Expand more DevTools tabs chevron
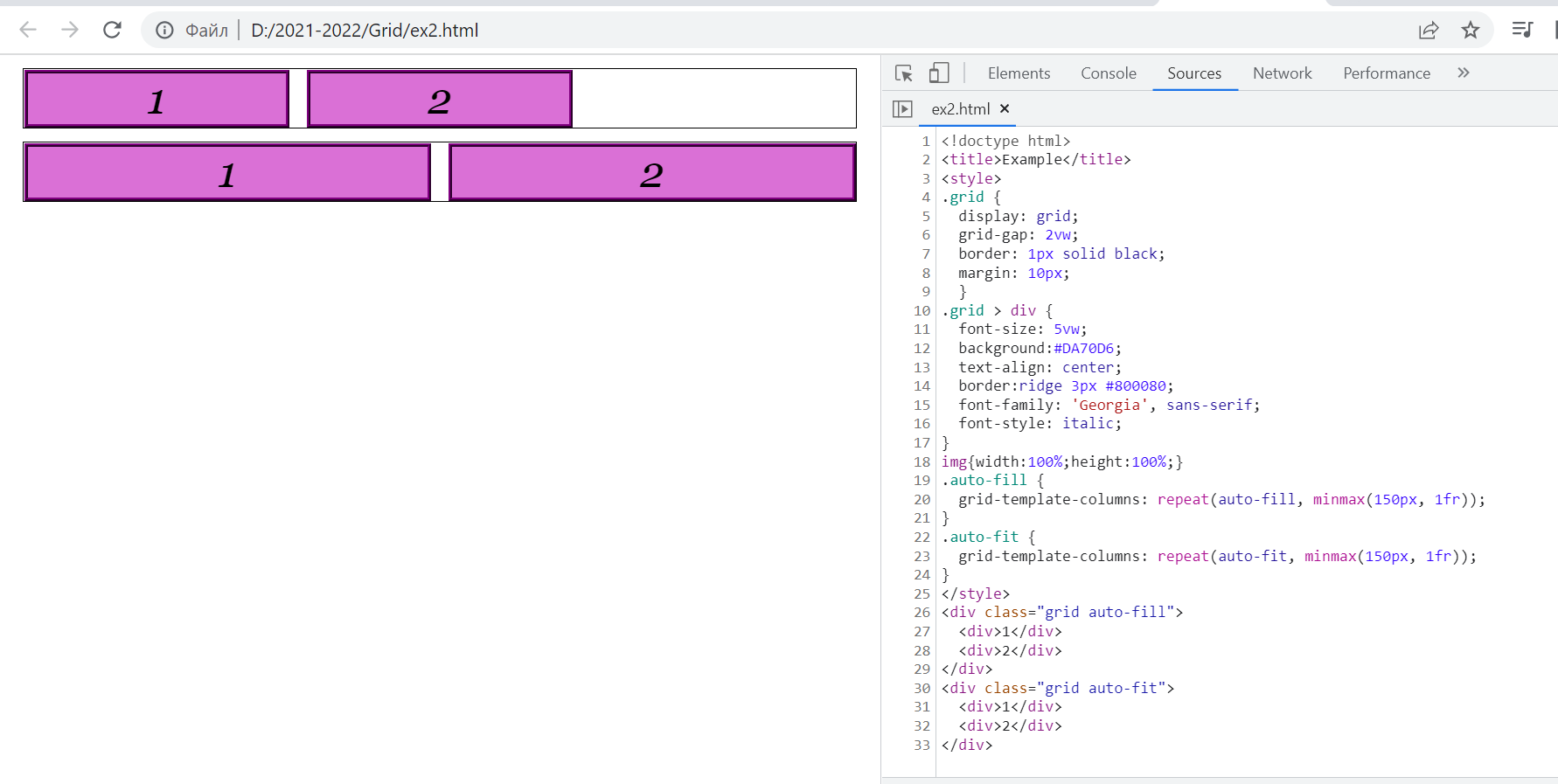 (1464, 73)
